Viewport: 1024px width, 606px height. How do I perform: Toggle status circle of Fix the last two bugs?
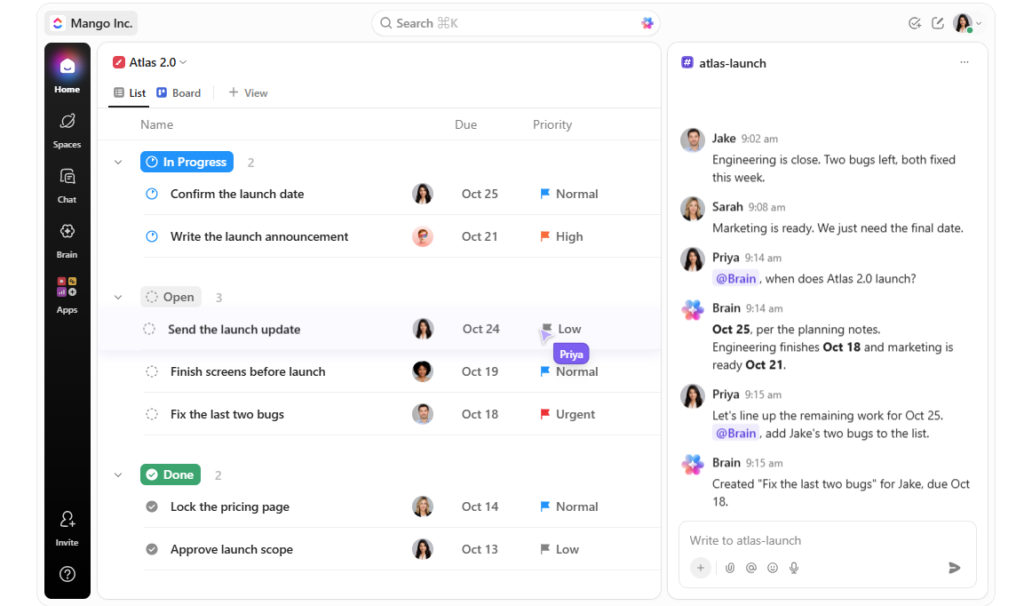[x=152, y=414]
